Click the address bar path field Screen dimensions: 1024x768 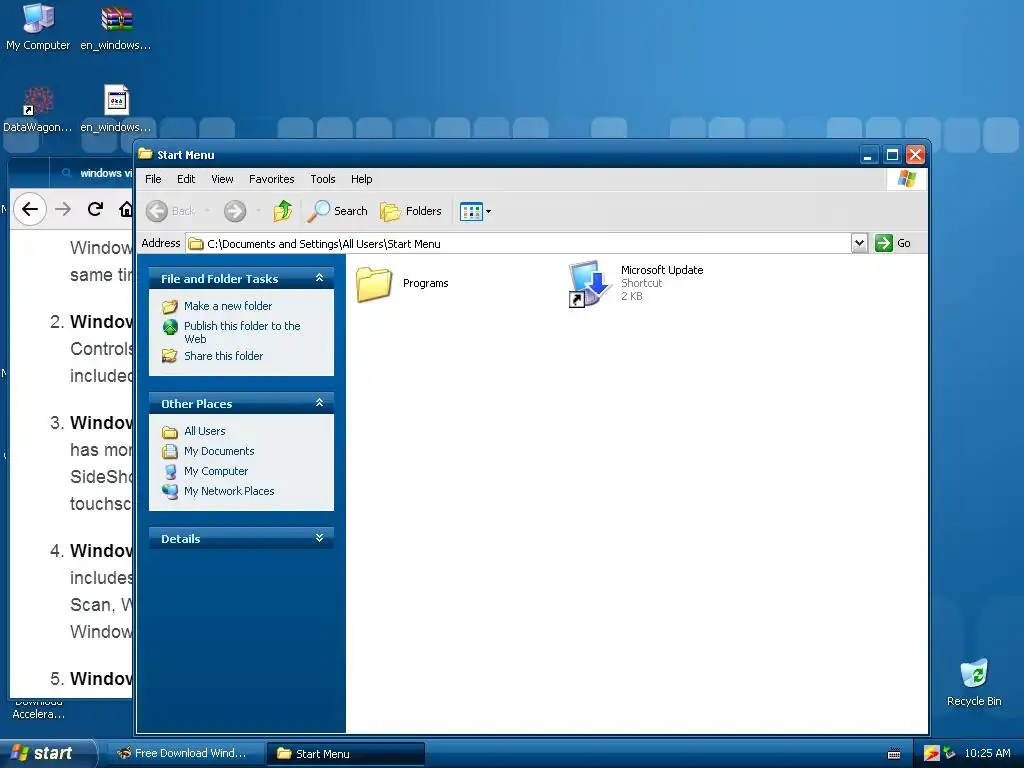pos(519,244)
